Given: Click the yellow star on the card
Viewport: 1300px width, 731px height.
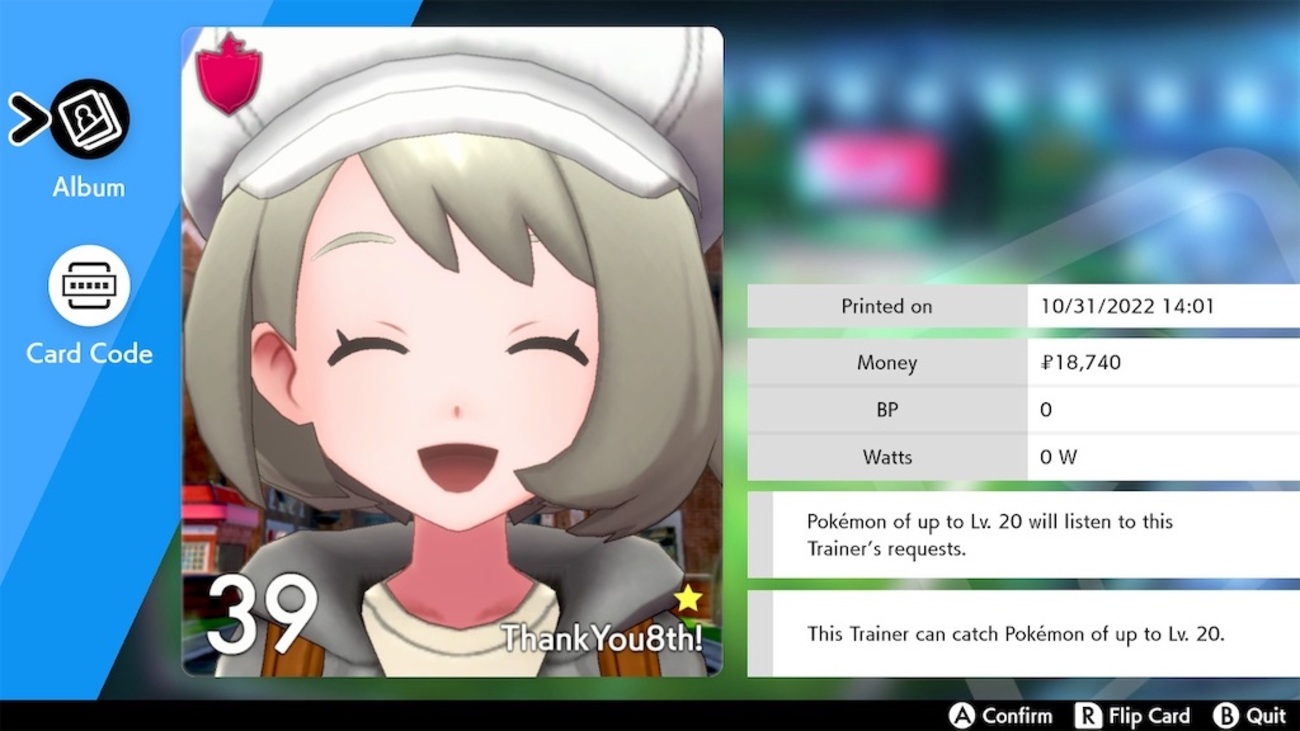Looking at the screenshot, I should 688,599.
